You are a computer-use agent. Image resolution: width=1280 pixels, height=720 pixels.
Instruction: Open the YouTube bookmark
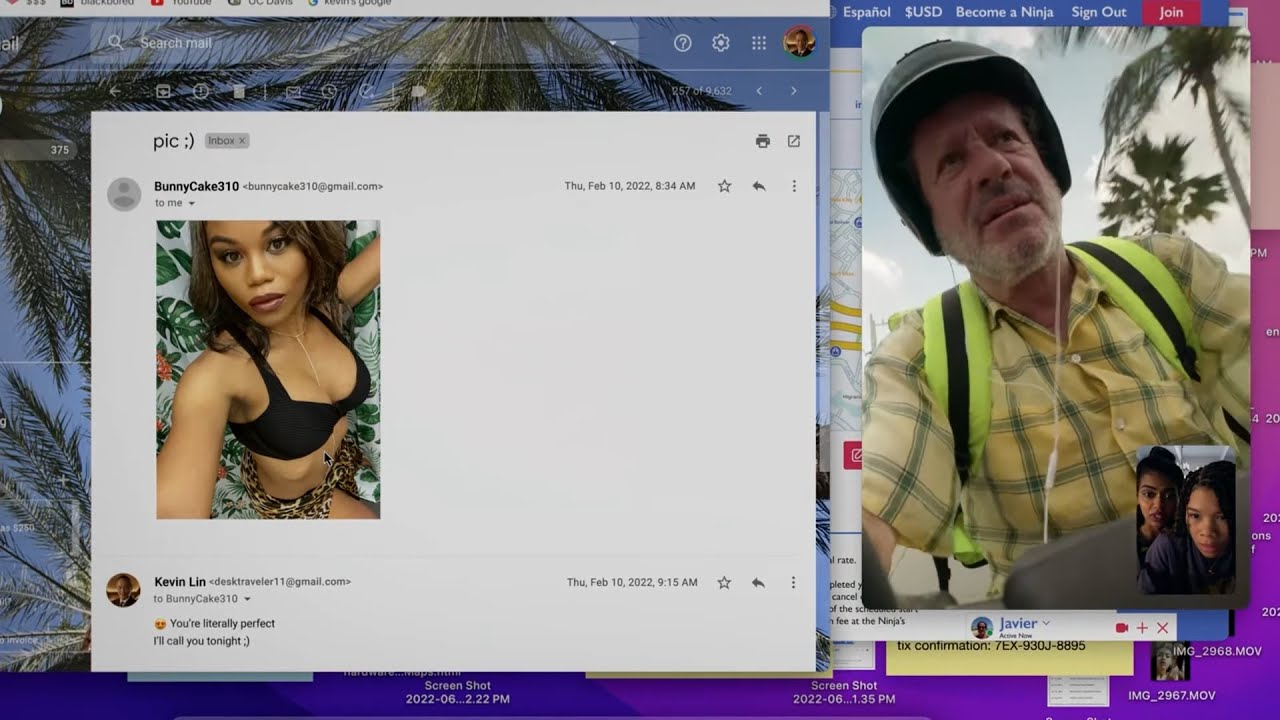coord(181,3)
